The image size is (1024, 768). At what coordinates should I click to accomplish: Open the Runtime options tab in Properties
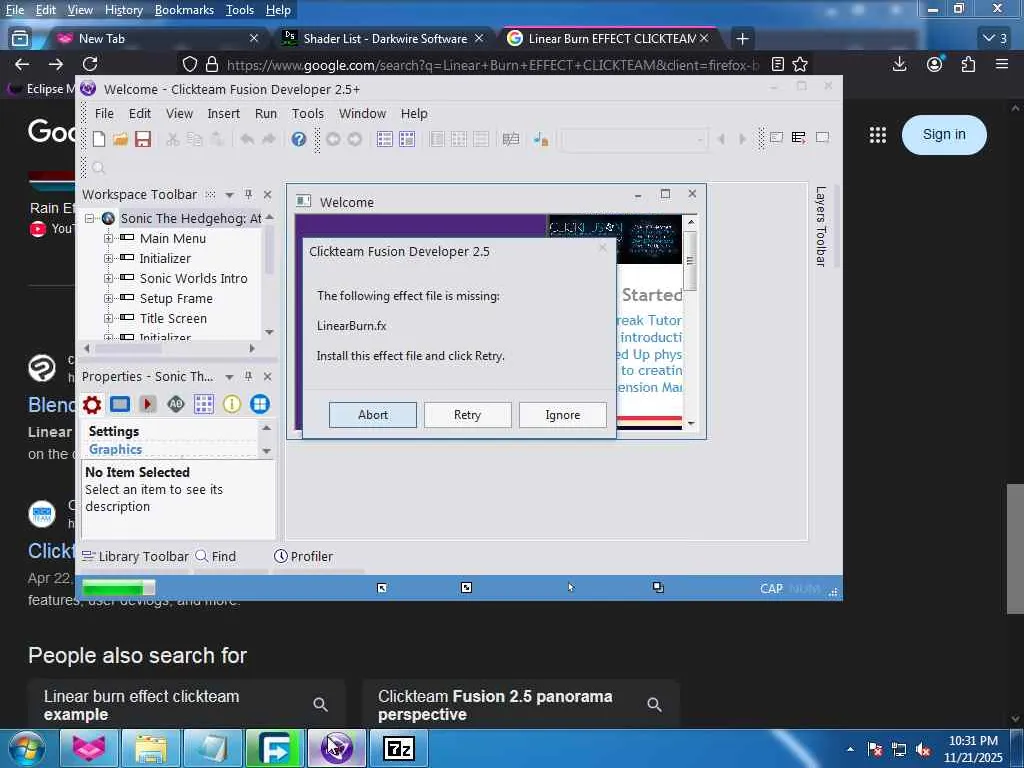click(148, 404)
